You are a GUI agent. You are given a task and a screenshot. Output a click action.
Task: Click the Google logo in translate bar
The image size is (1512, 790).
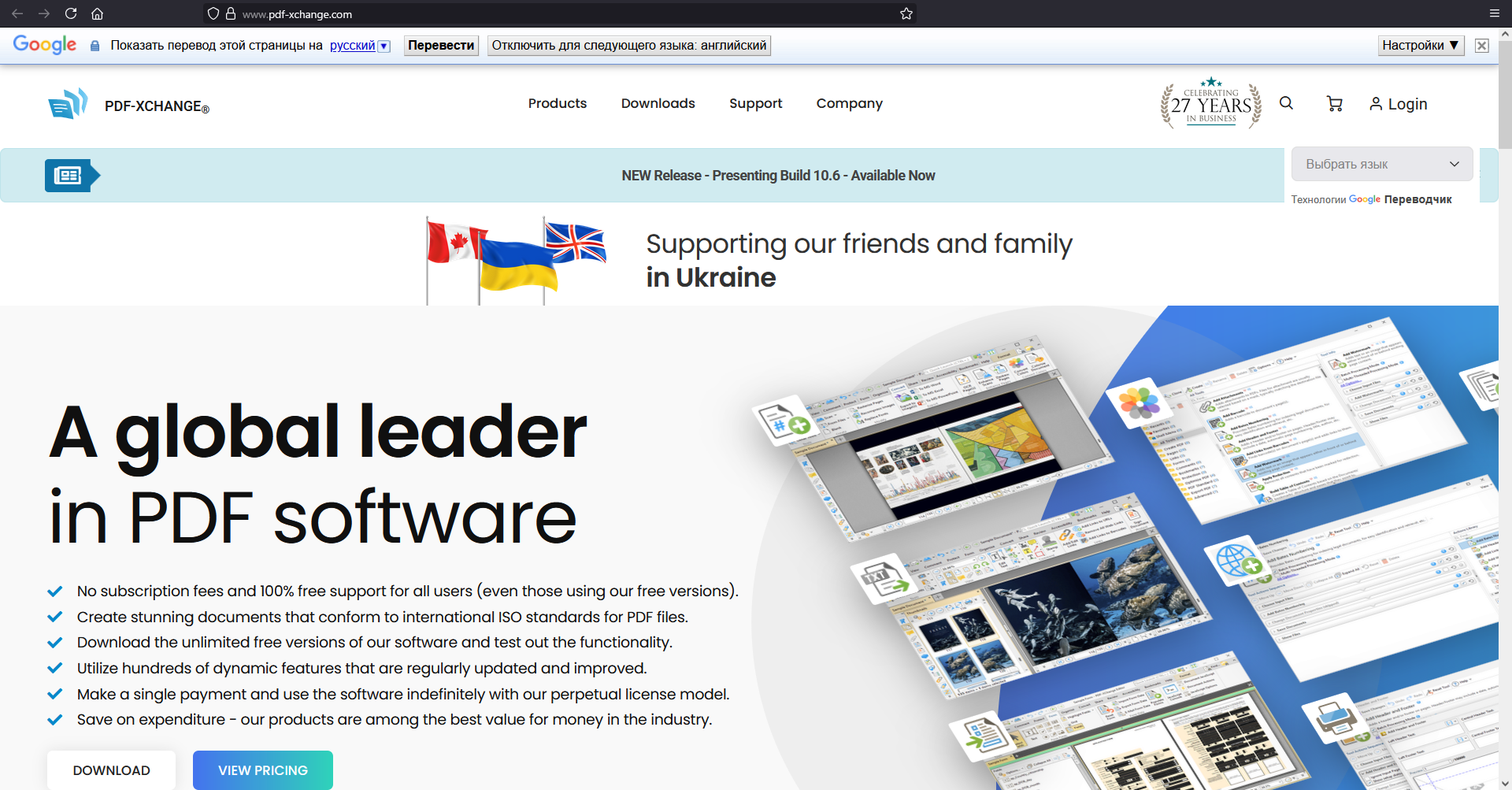45,45
